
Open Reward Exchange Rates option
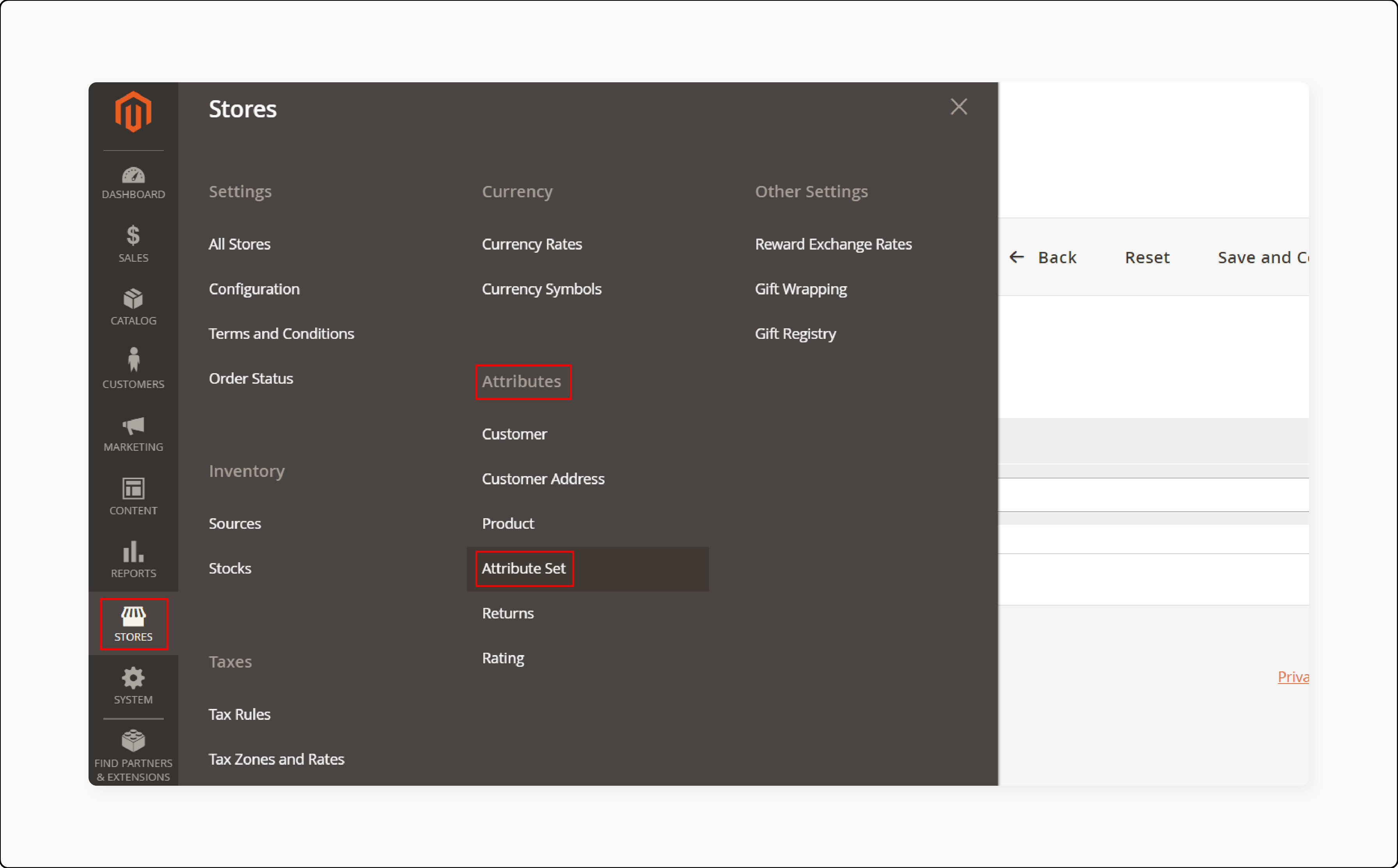click(x=833, y=244)
